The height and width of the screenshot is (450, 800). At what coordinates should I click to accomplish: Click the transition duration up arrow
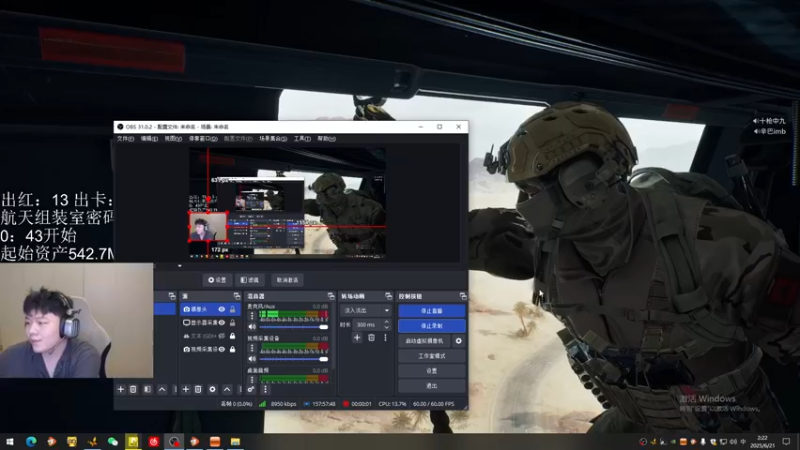386,322
